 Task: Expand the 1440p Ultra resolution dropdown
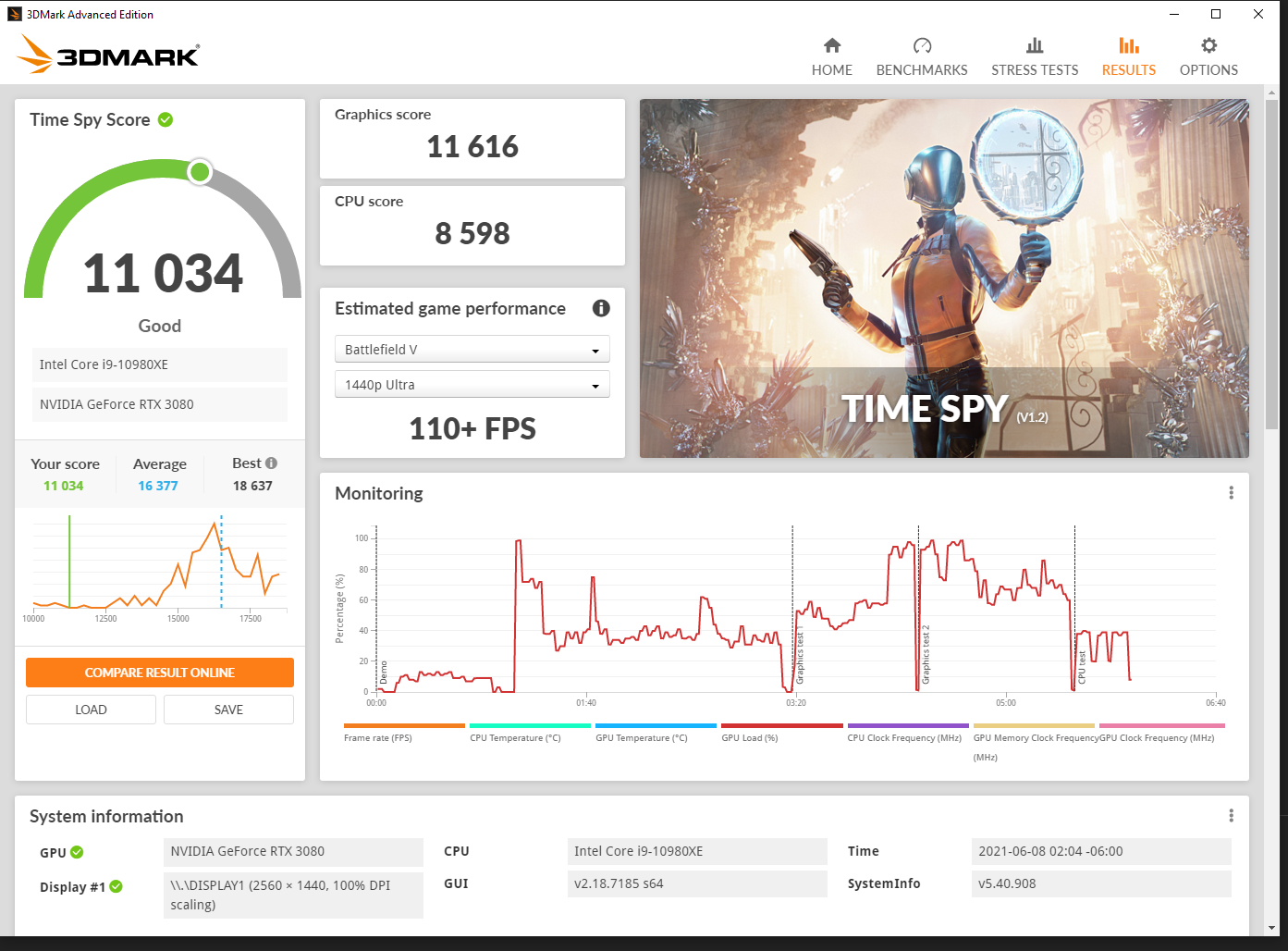tap(472, 385)
